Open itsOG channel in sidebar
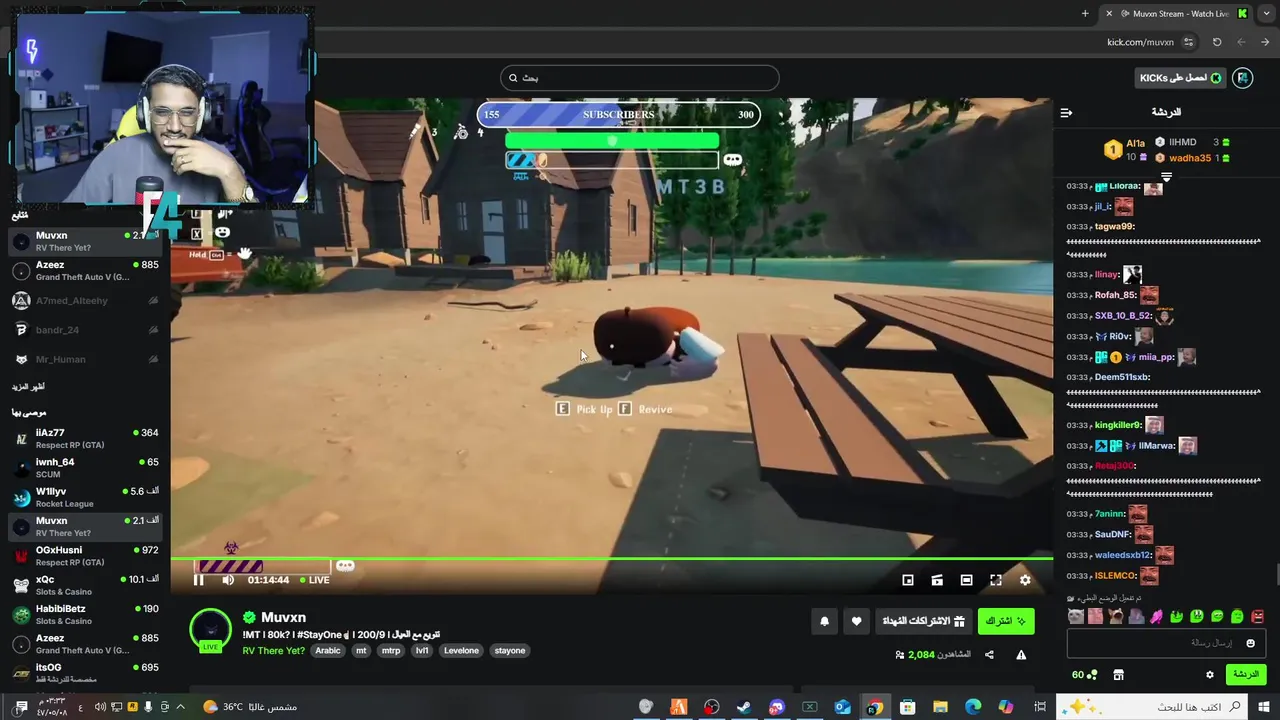 click(85, 672)
